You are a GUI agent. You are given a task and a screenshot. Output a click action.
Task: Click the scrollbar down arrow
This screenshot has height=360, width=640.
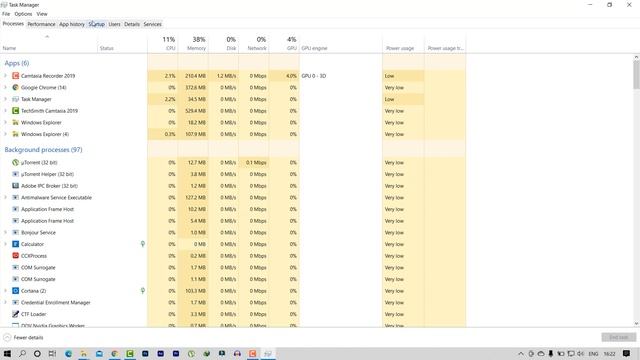pyautogui.click(x=636, y=324)
